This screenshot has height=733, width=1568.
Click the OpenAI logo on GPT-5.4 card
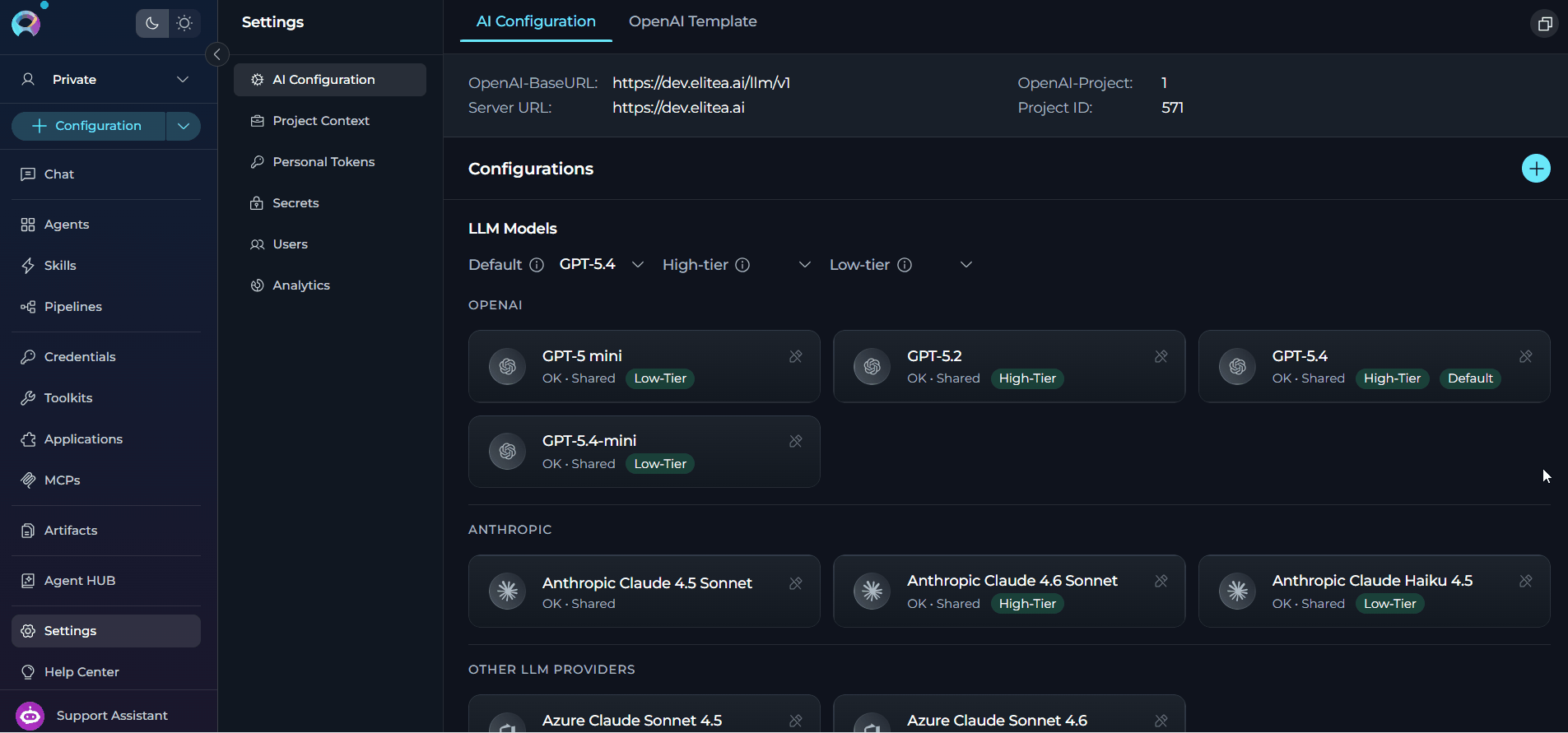click(1237, 367)
